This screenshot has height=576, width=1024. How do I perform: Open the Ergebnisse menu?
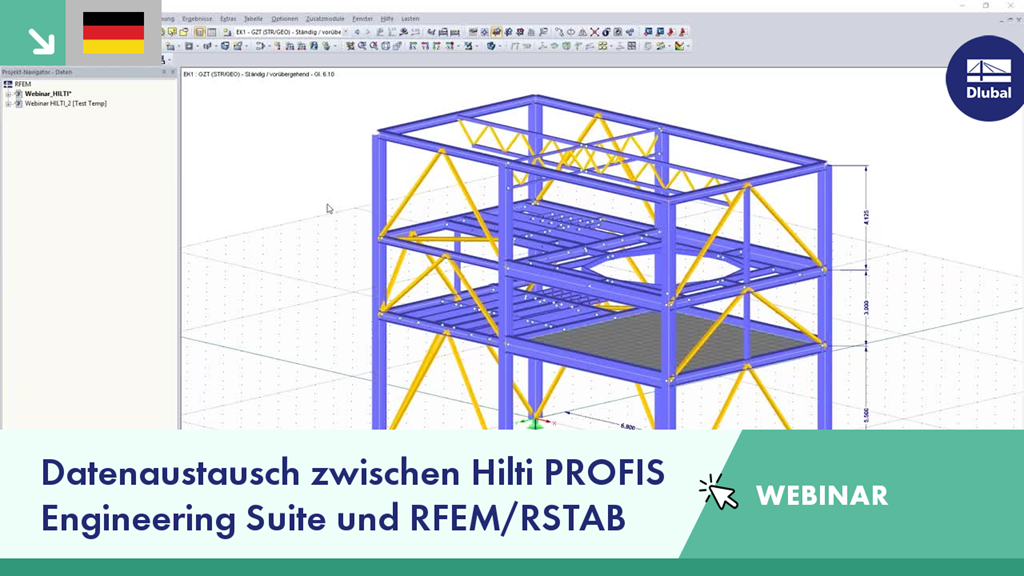coord(197,19)
